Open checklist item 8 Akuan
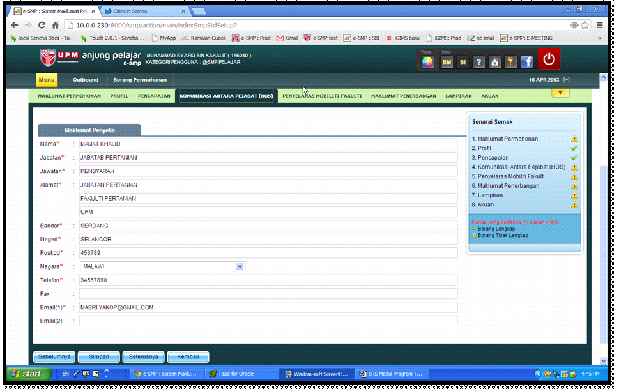This screenshot has height=392, width=620. [483, 205]
